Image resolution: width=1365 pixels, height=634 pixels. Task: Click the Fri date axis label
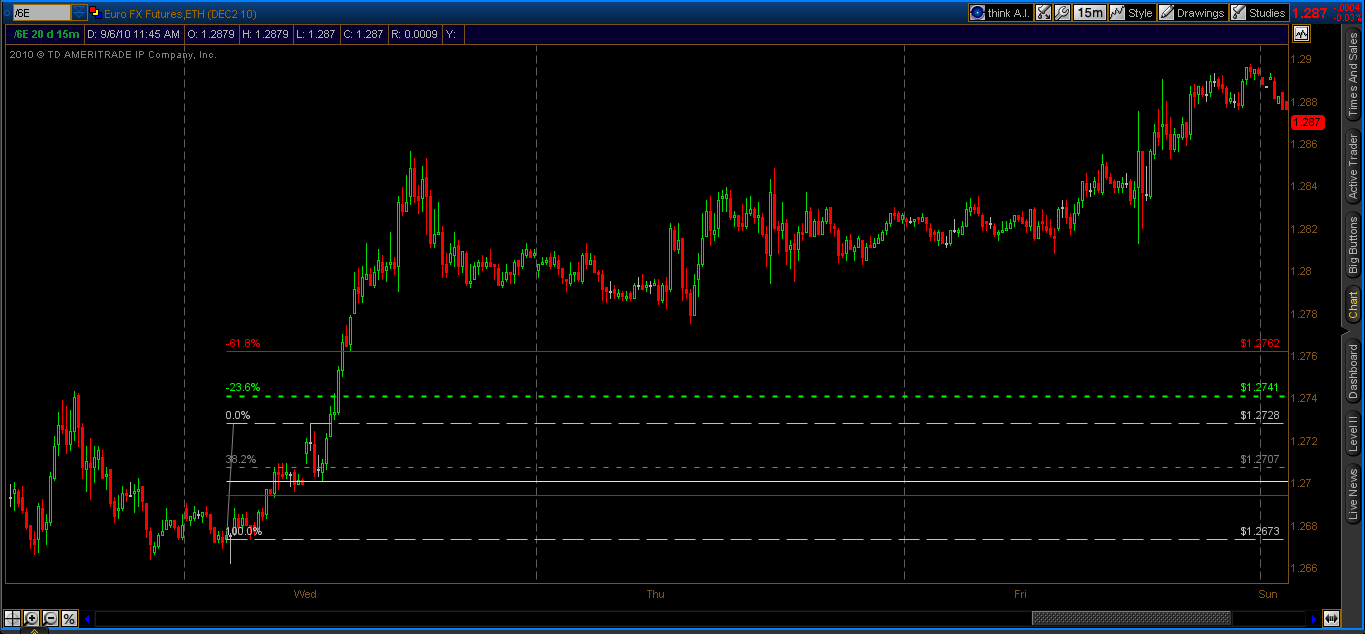[1020, 594]
